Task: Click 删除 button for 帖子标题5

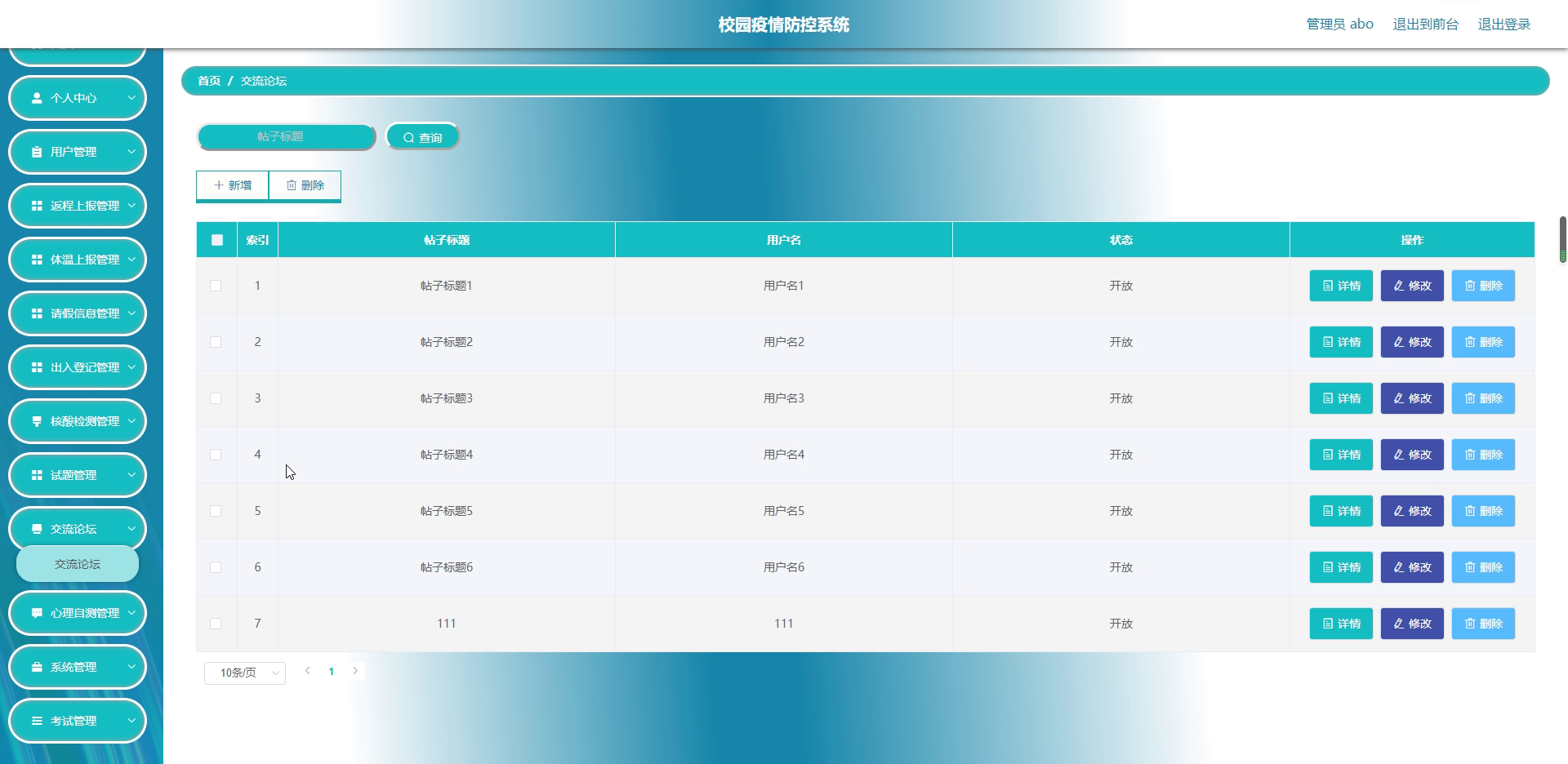Action: coord(1483,511)
